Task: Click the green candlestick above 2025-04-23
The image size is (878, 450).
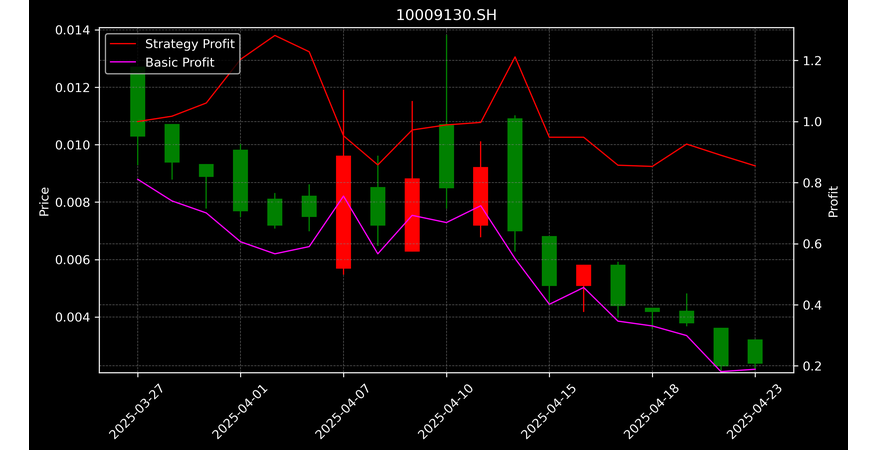Action: point(755,351)
